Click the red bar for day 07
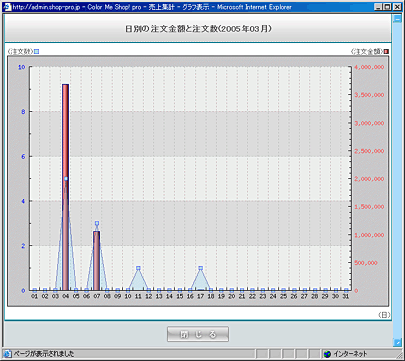Viewport: 405px width, 361px height. point(97,261)
